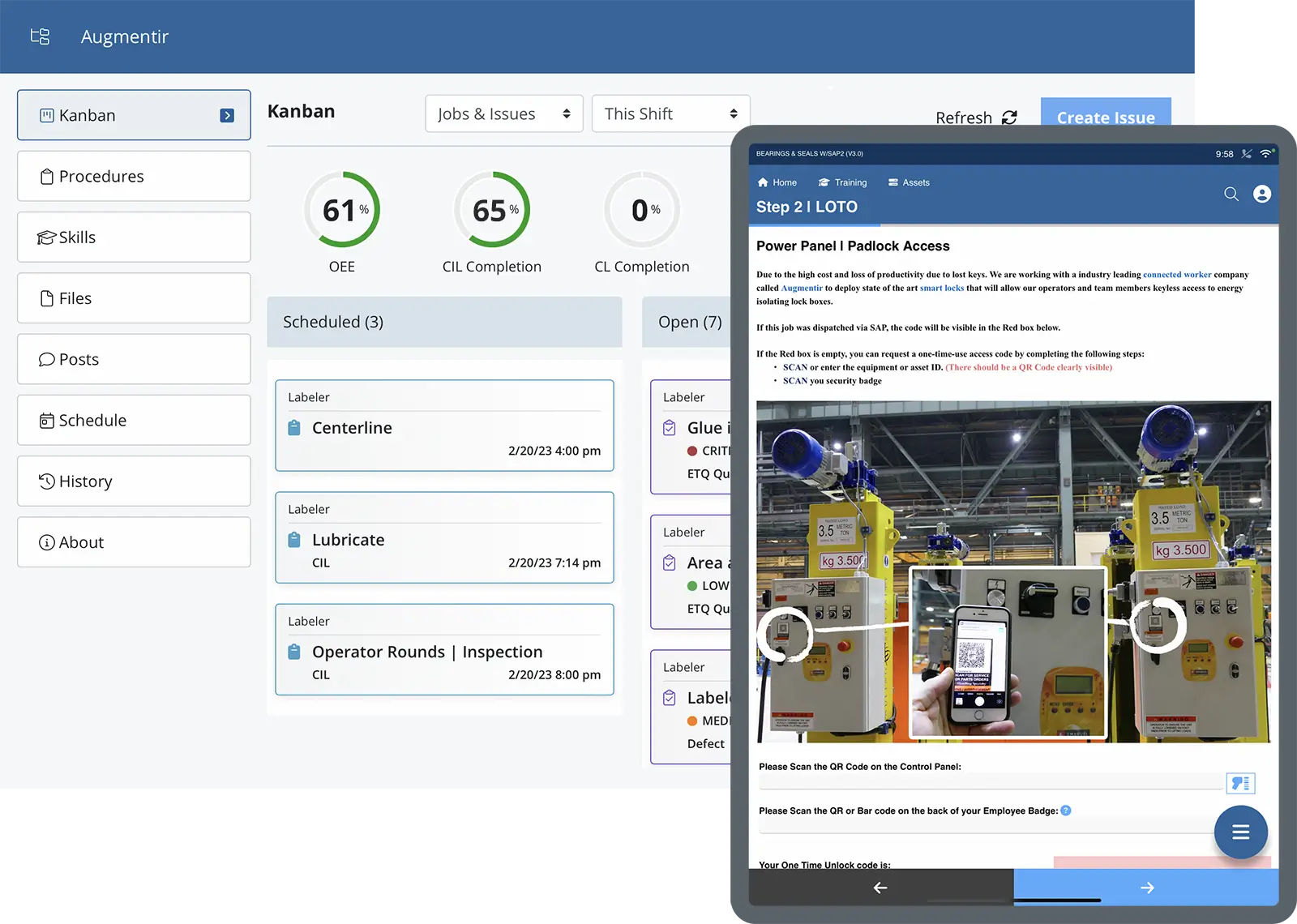Screen dimensions: 1297x924
Task: Click the 61% OEE gauge
Action: point(342,210)
